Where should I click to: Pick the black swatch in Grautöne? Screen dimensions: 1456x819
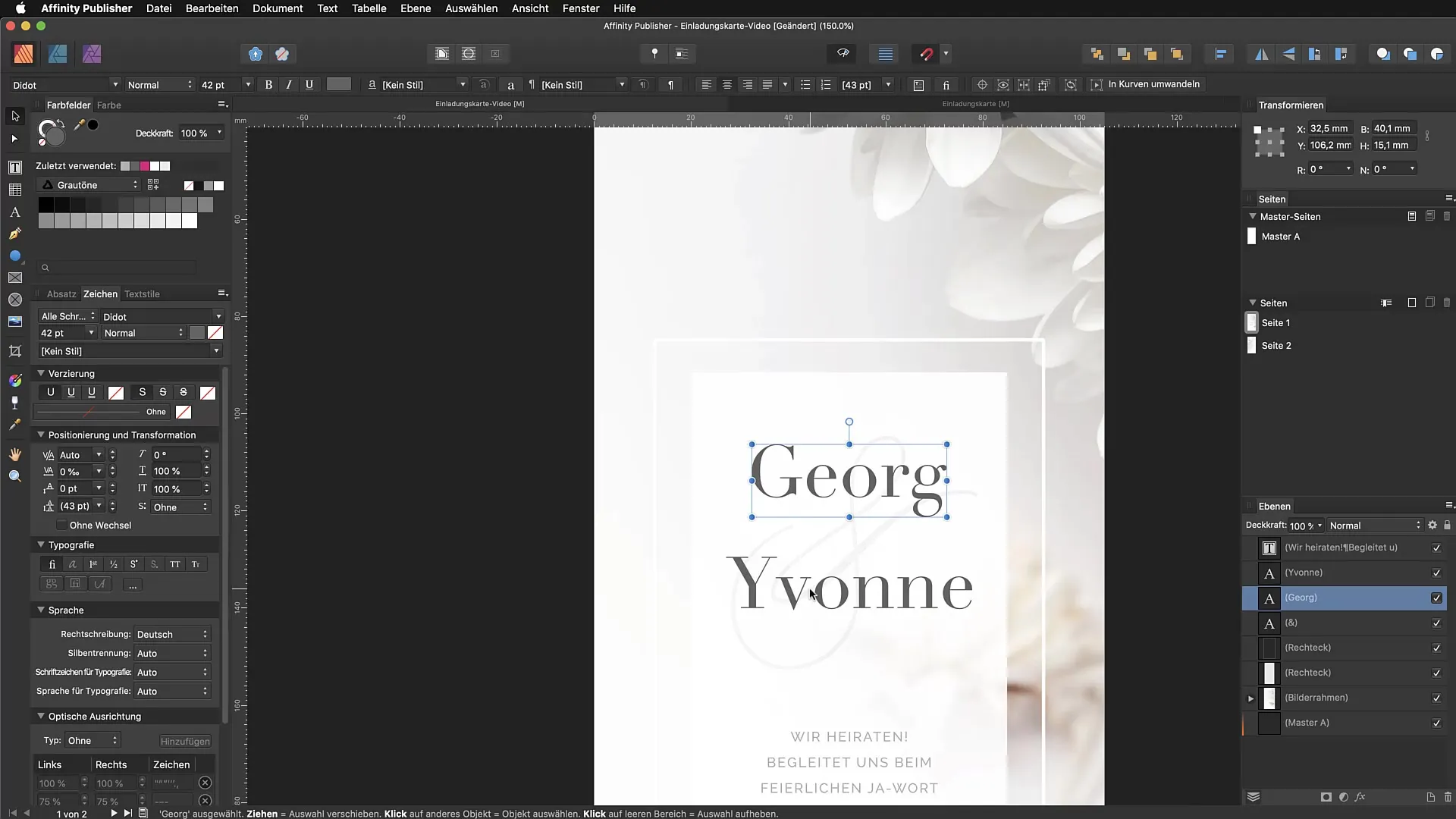point(45,205)
